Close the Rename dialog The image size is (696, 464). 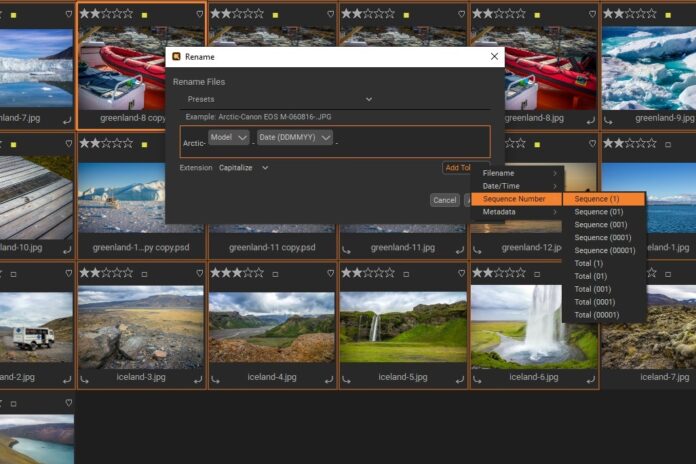pyautogui.click(x=494, y=56)
